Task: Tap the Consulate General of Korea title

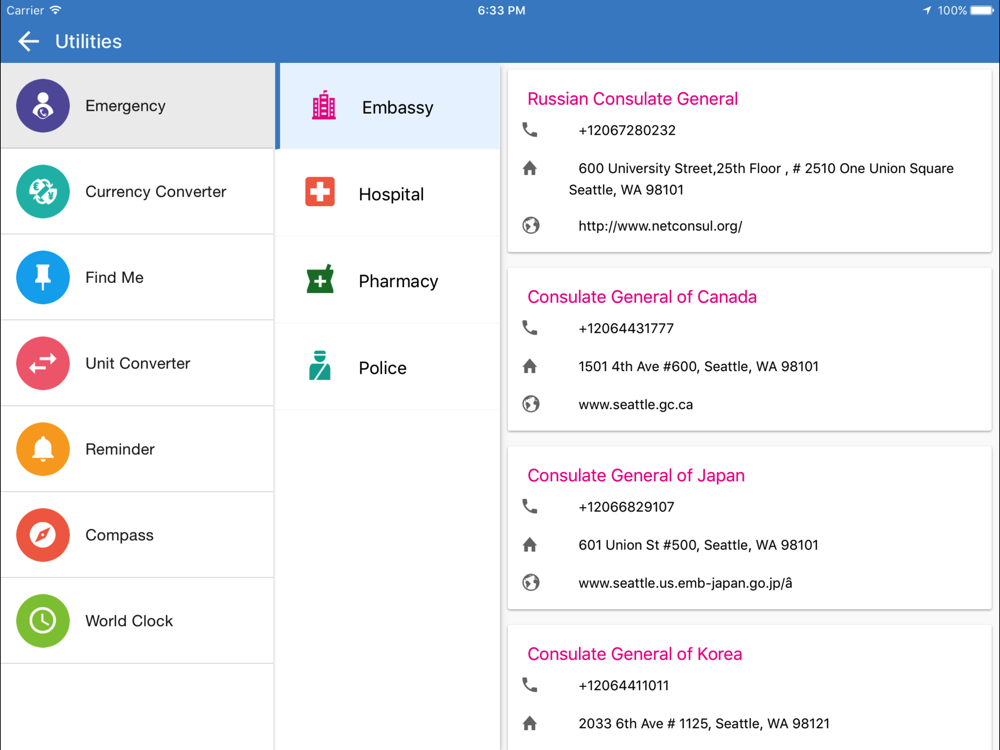Action: (x=635, y=654)
